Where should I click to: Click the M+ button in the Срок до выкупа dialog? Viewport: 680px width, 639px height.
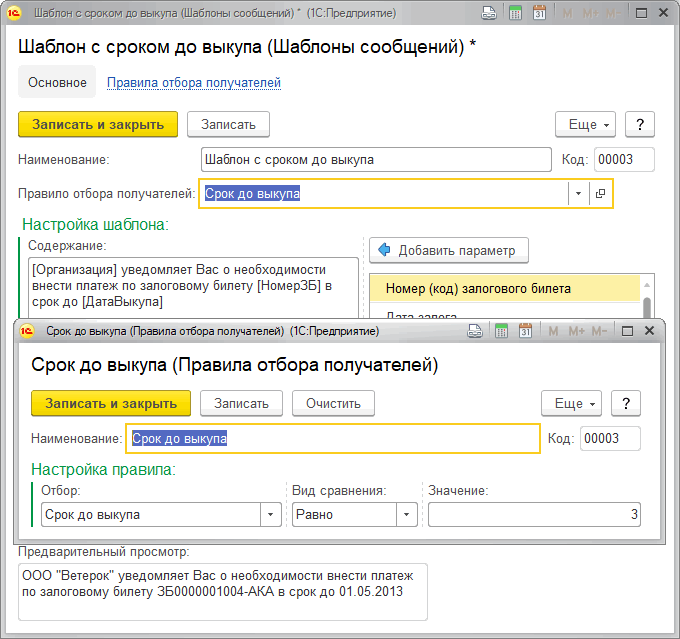(x=577, y=331)
